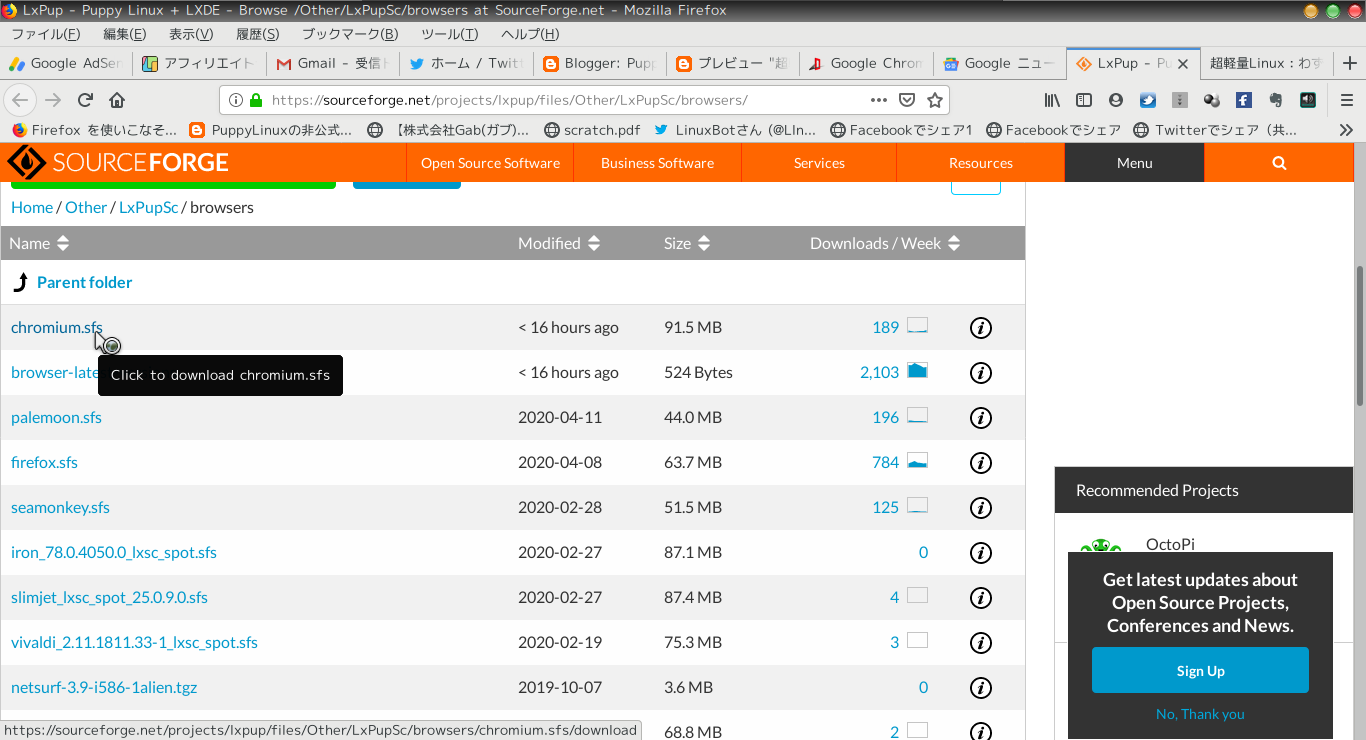Switch to the Google Chrome tab

coord(866,63)
